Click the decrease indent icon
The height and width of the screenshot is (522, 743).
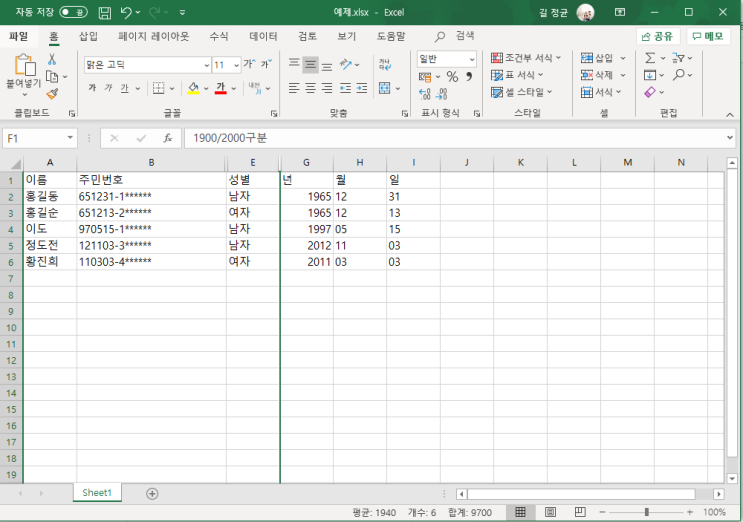(345, 88)
